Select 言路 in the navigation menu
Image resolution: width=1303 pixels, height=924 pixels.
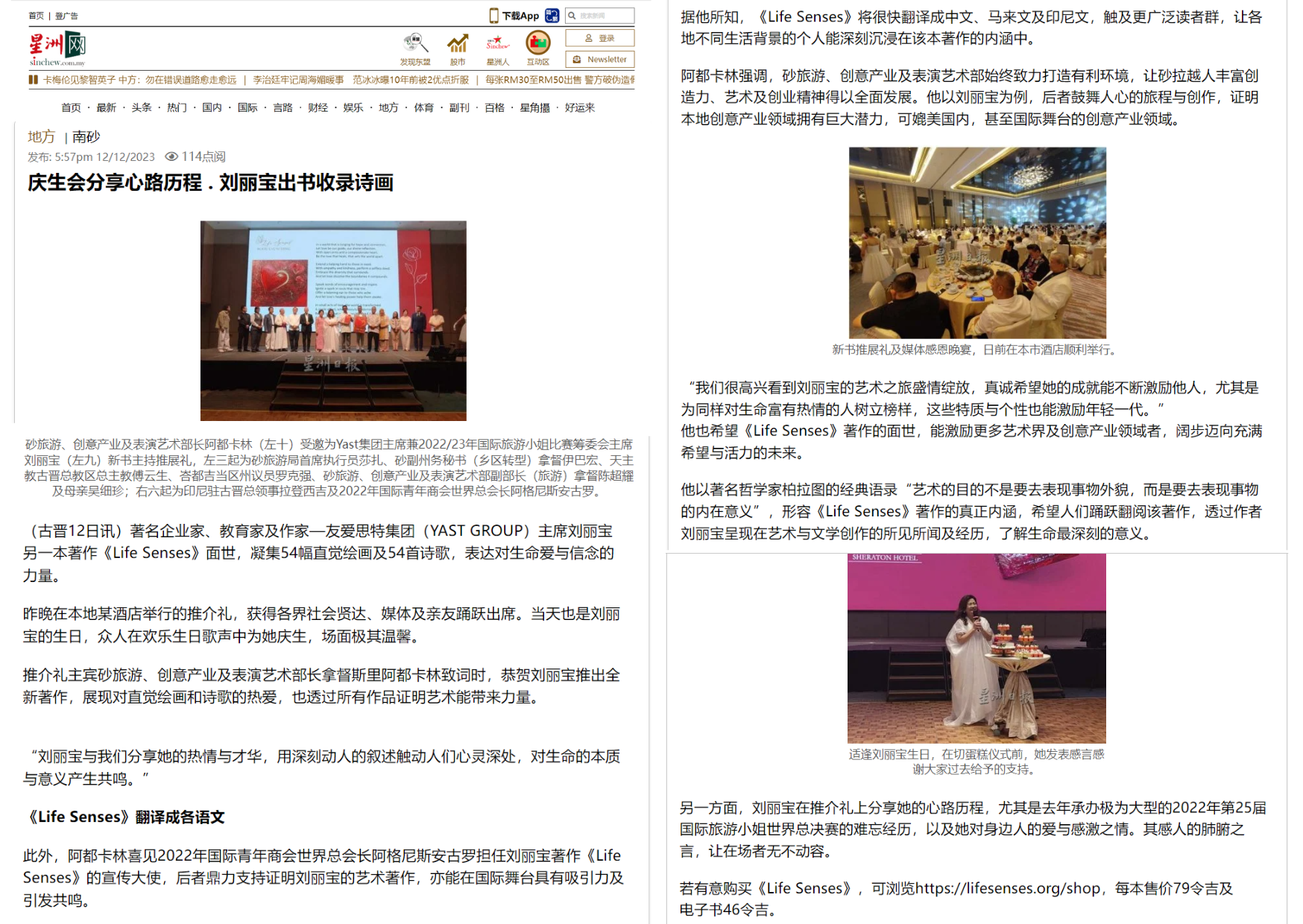(283, 108)
